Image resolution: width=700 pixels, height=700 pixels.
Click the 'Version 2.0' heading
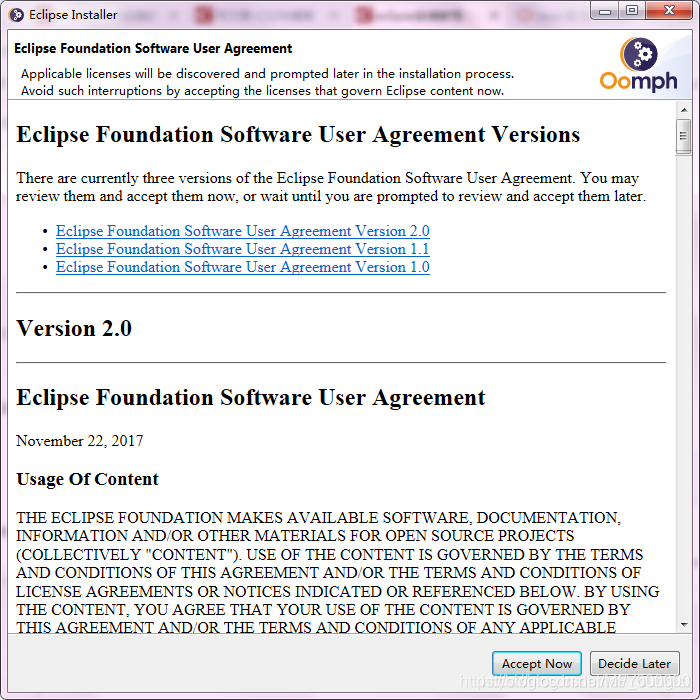pyautogui.click(x=74, y=329)
